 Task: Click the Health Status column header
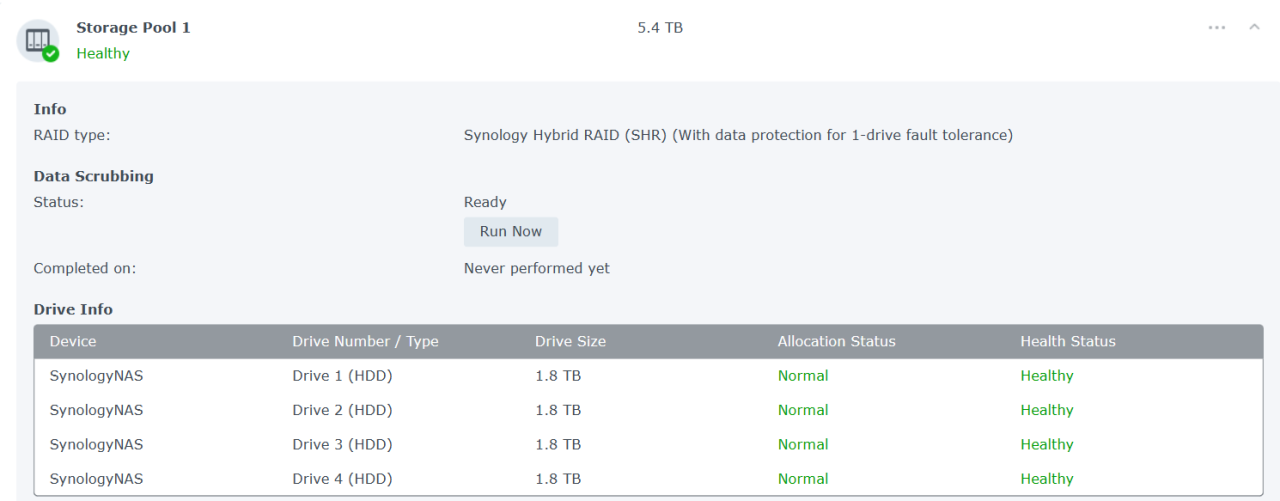tap(1067, 342)
